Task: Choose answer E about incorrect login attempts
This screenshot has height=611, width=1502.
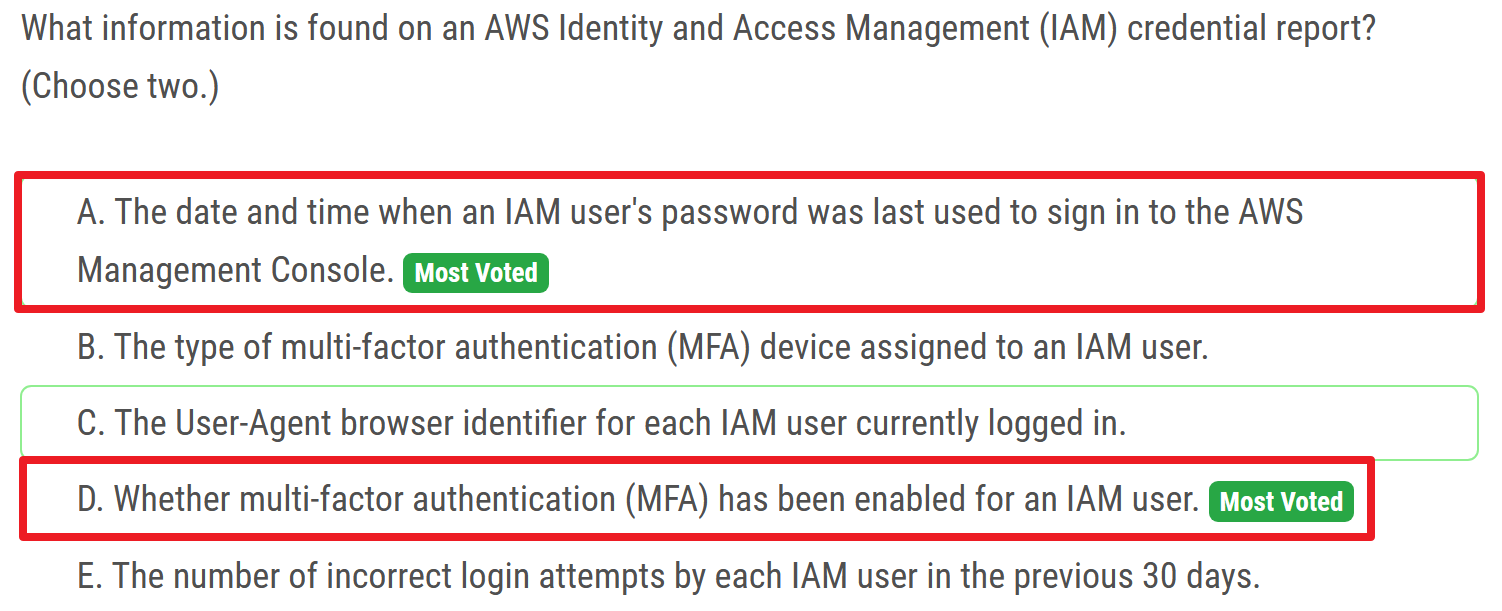Action: (668, 576)
